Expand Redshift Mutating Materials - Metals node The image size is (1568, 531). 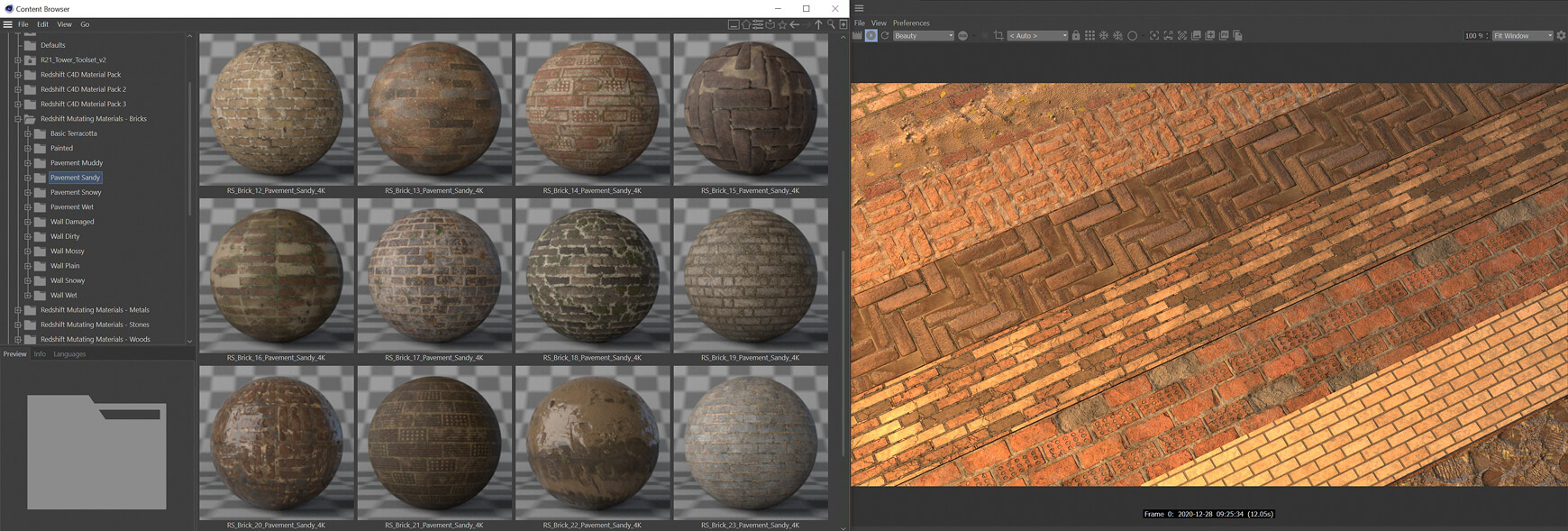pos(17,310)
